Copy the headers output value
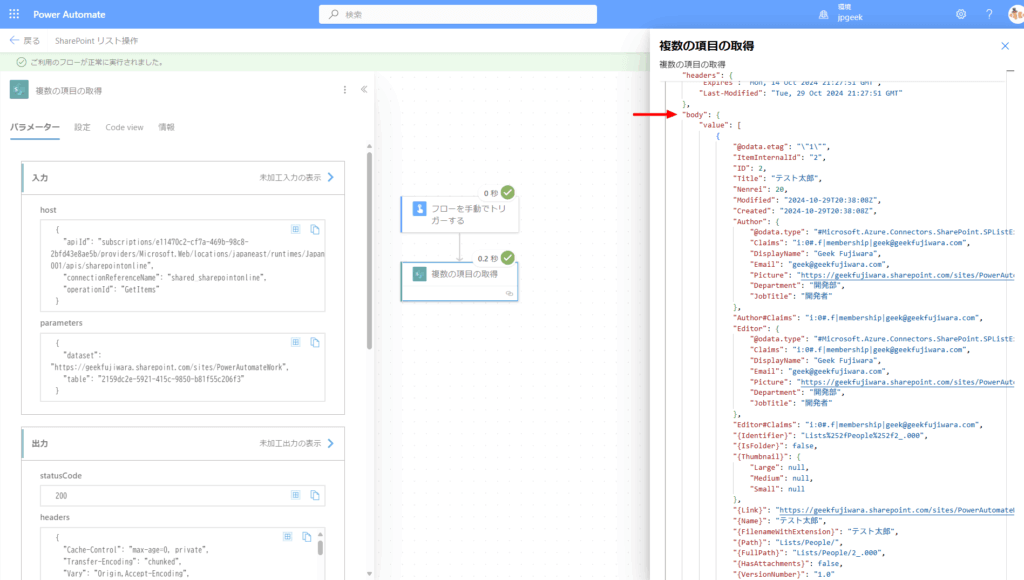Image resolution: width=1024 pixels, height=580 pixels. pyautogui.click(x=306, y=536)
